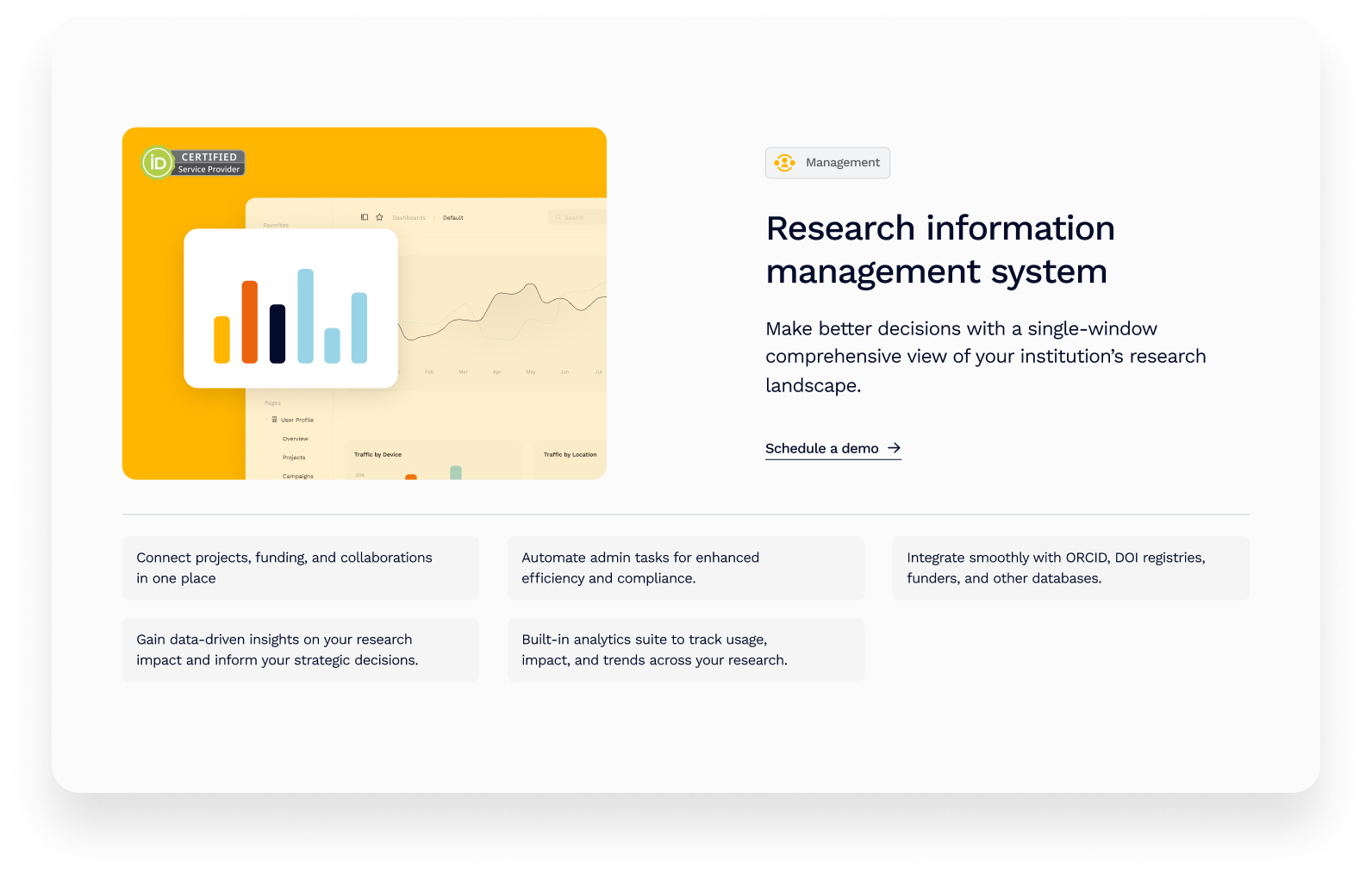
Task: Click the bar chart card illustration
Action: pos(290,308)
